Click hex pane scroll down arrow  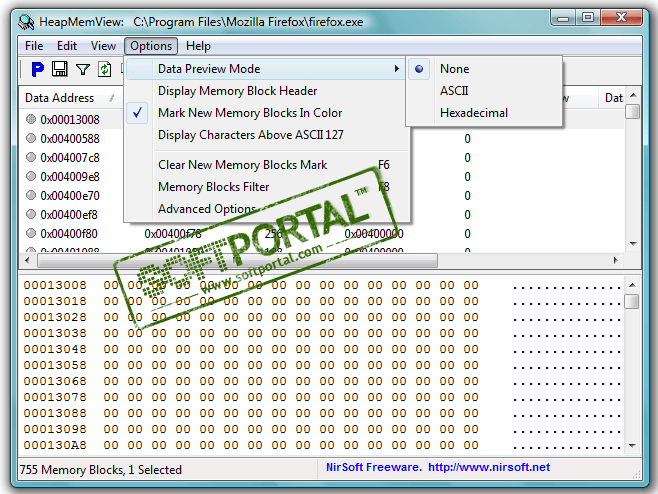click(632, 446)
